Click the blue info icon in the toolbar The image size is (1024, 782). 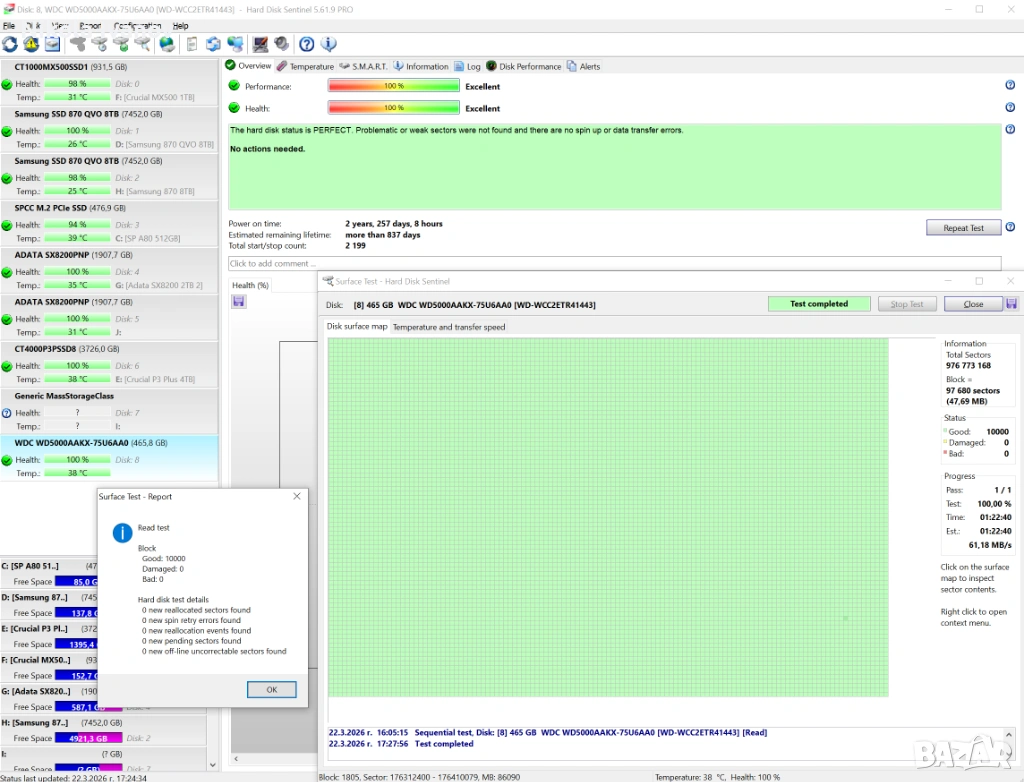point(328,44)
